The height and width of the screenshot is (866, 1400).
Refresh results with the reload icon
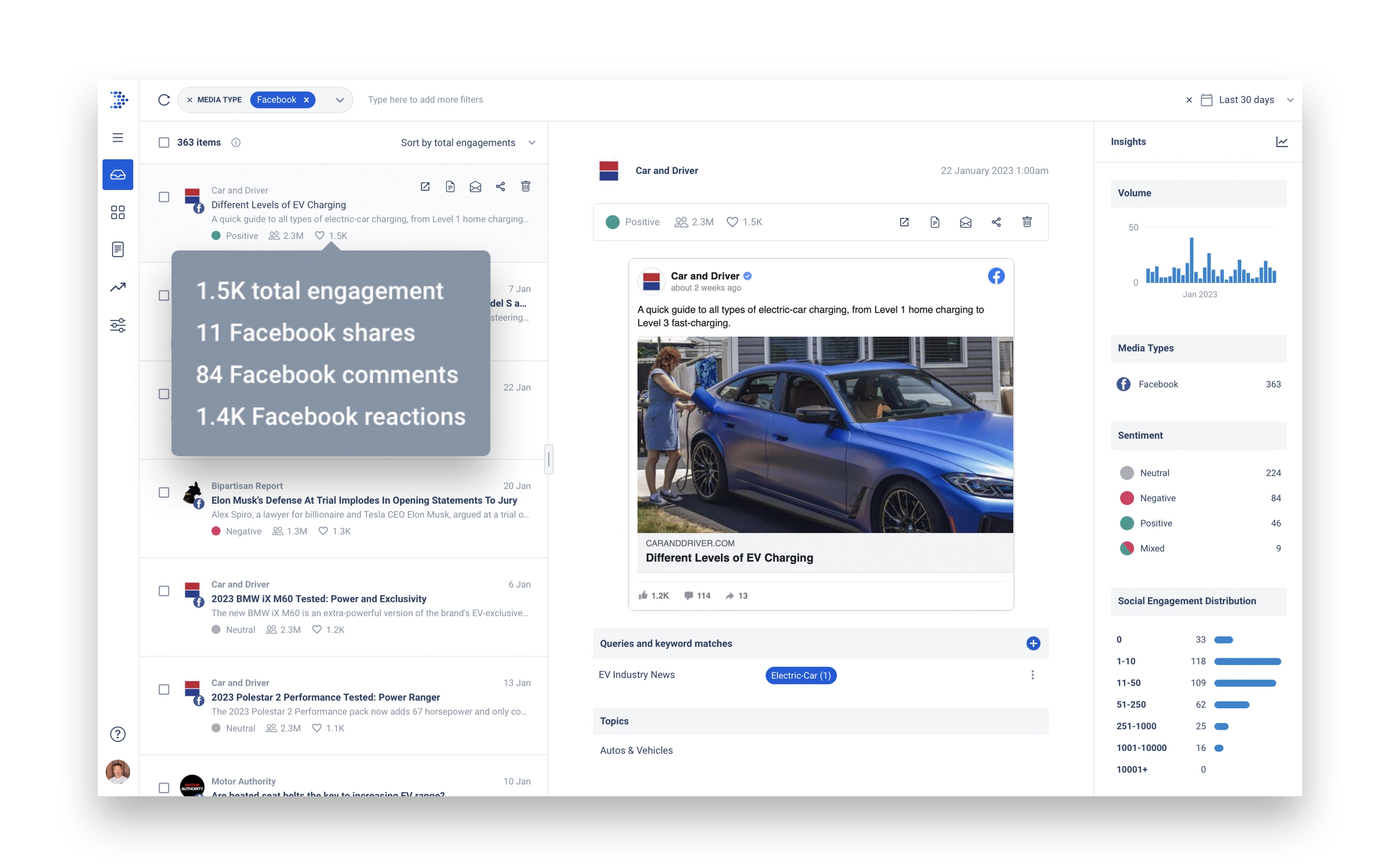[164, 100]
